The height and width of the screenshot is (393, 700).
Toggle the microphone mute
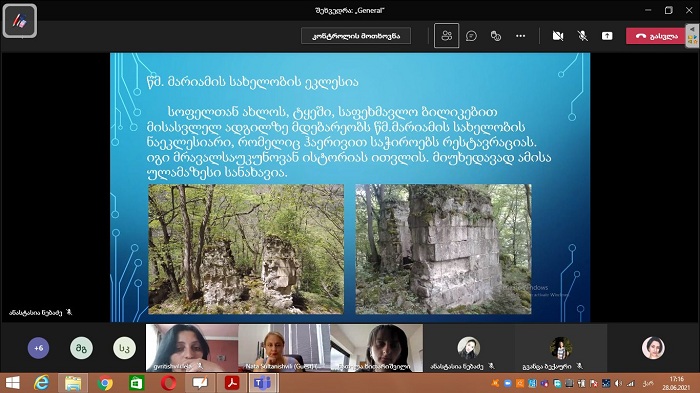pyautogui.click(x=582, y=36)
